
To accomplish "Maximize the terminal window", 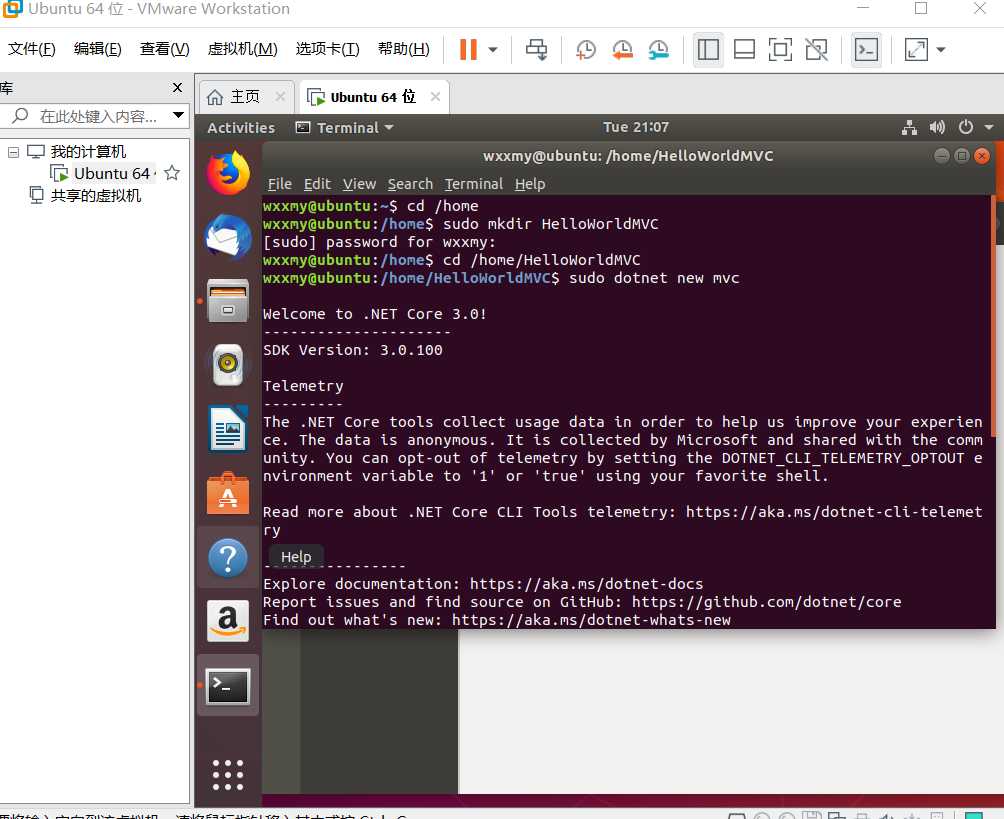I will (x=962, y=156).
